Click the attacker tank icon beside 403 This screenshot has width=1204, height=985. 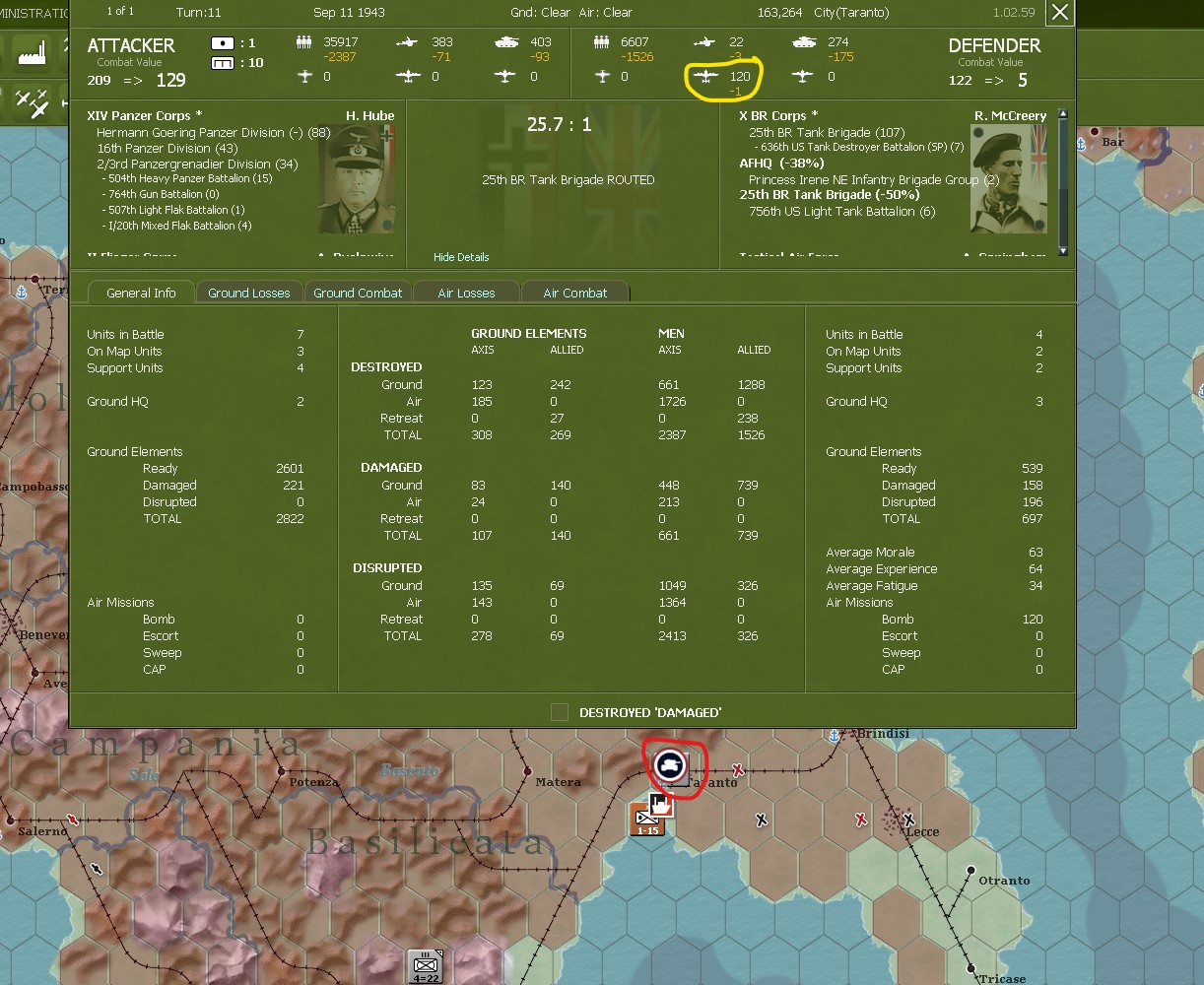pyautogui.click(x=506, y=42)
